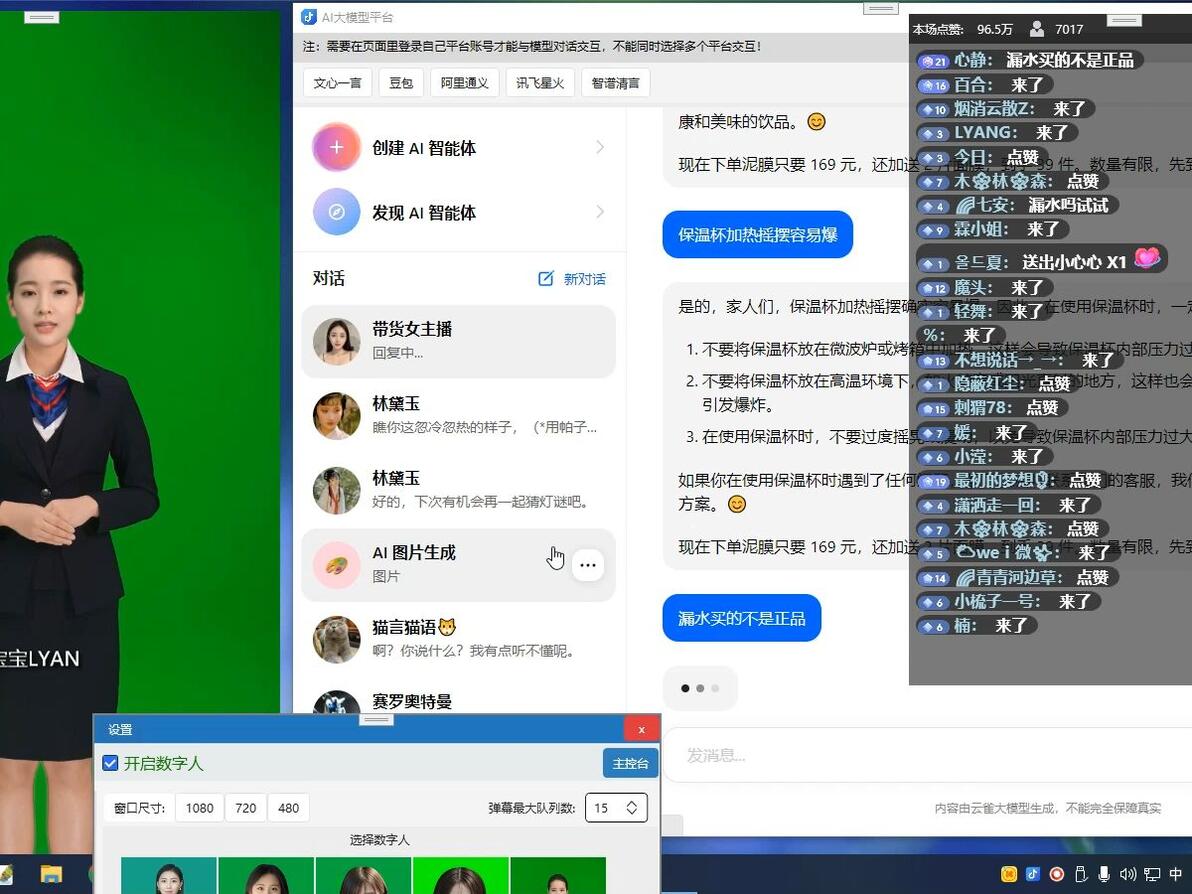1192x894 pixels.
Task: Click the level 21 badge beside 心静
Action: (934, 62)
